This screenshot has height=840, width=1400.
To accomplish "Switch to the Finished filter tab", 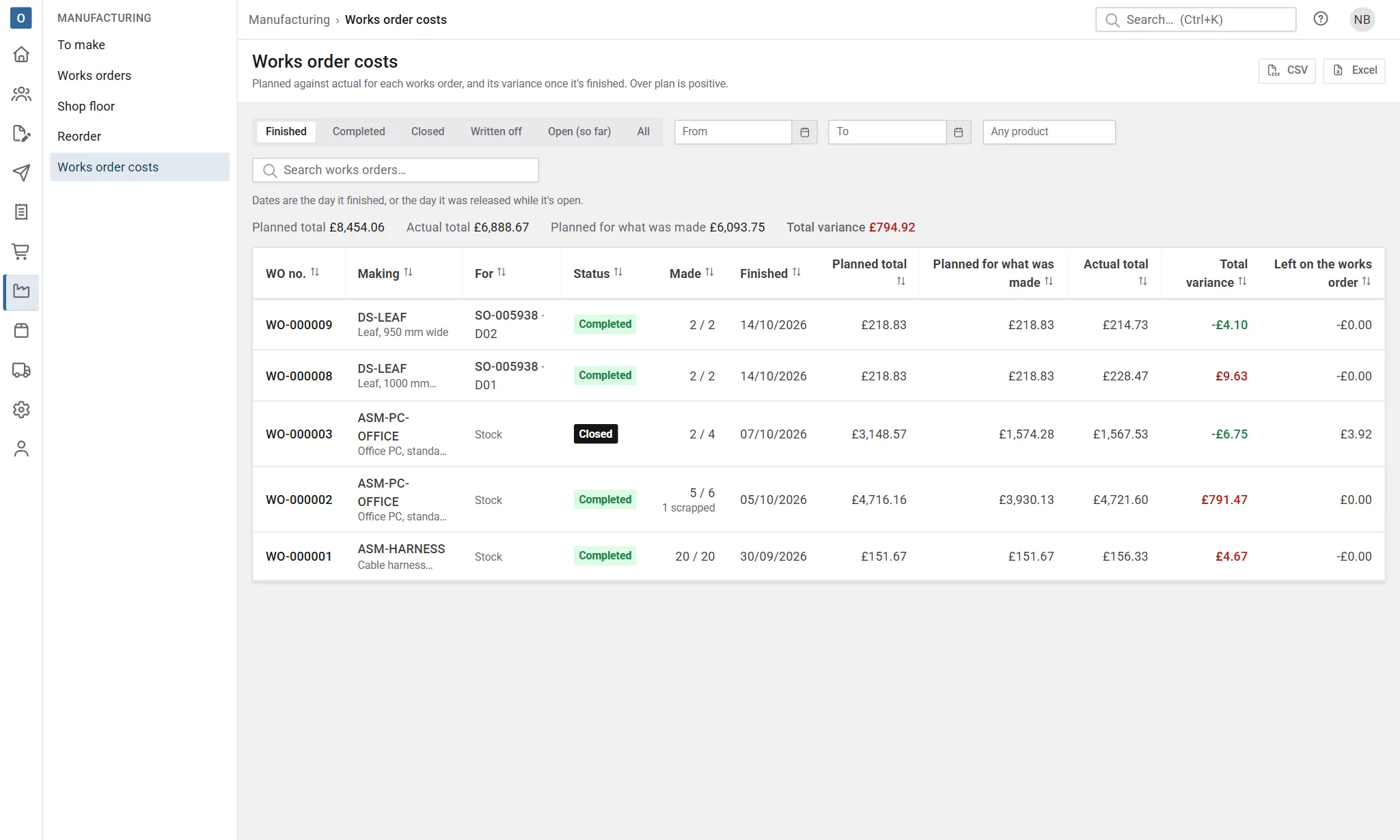I will (x=286, y=132).
